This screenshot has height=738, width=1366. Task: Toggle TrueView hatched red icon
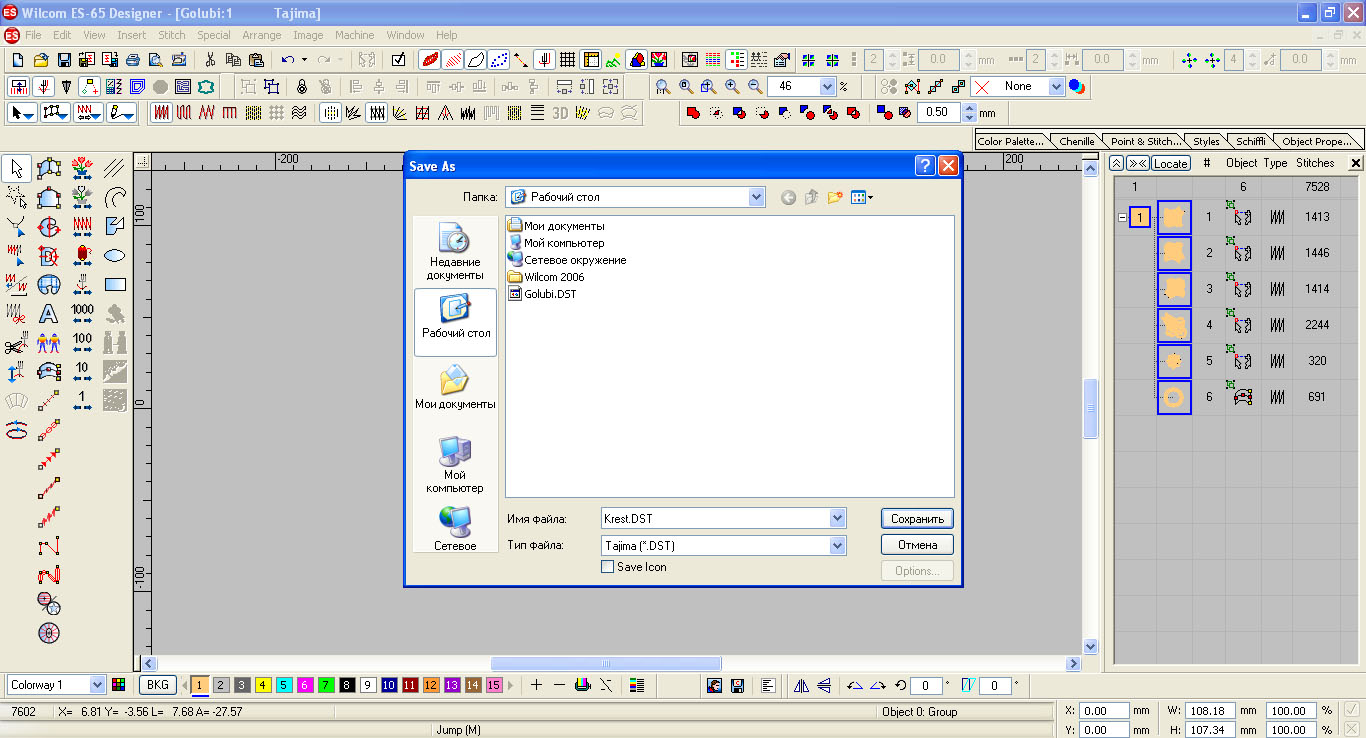(452, 60)
